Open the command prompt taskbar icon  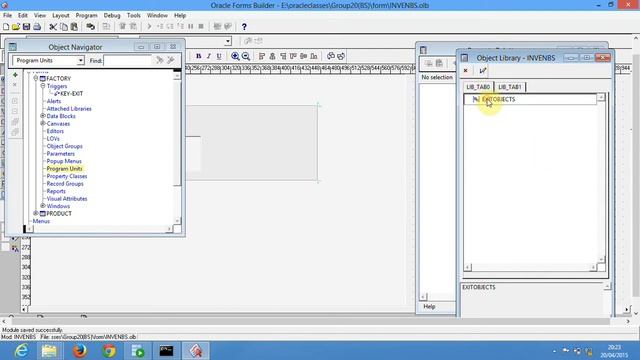pos(166,351)
